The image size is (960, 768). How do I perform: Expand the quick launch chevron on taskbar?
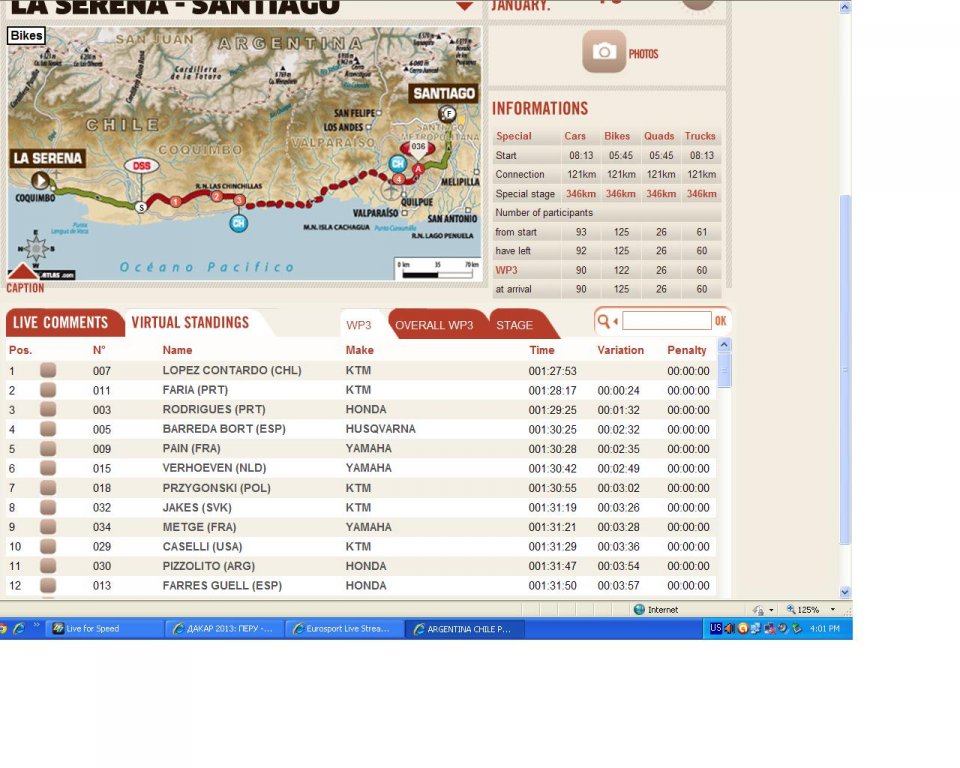pyautogui.click(x=37, y=625)
